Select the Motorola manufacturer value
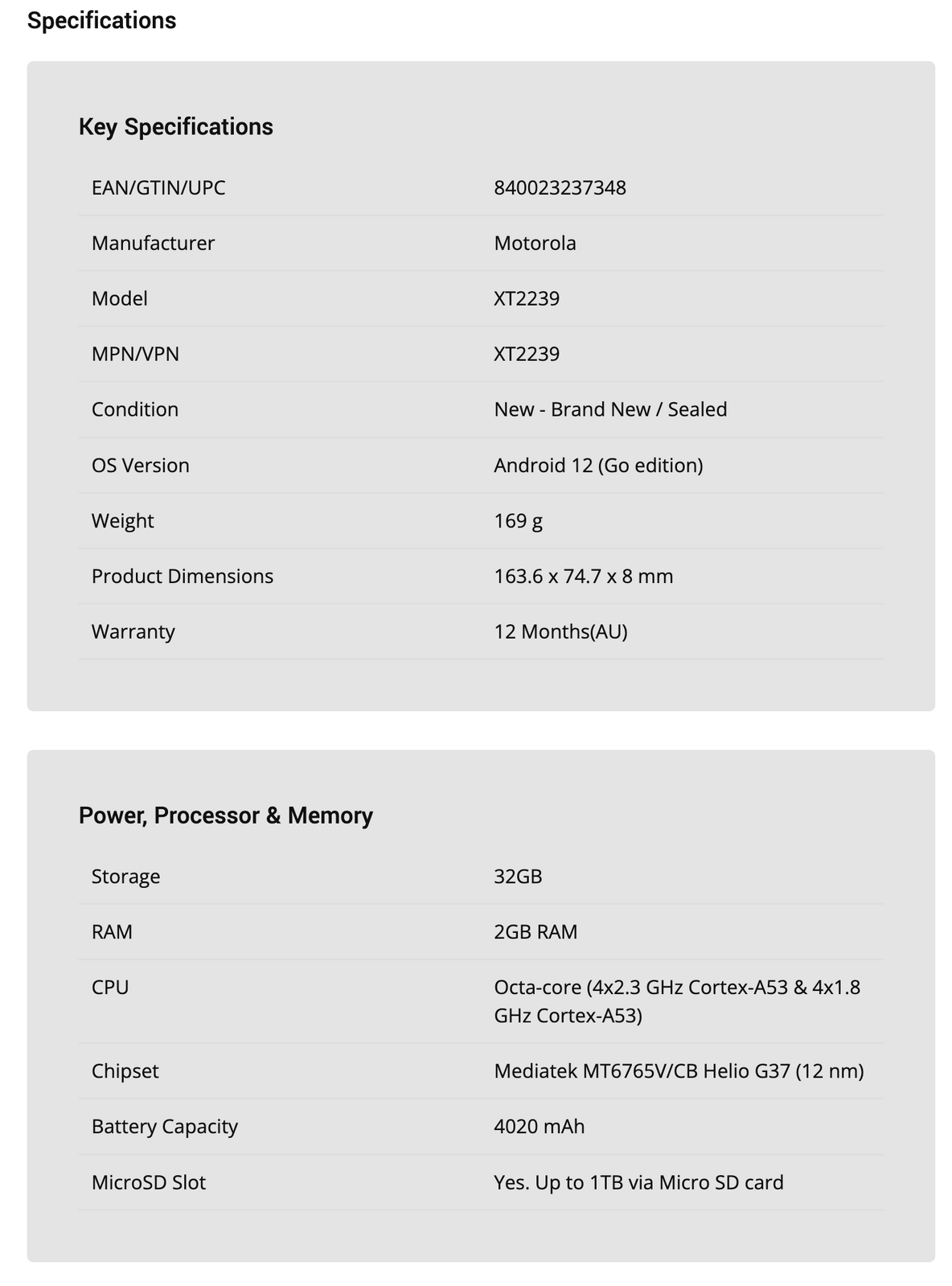The width and height of the screenshot is (952, 1286). click(x=535, y=243)
